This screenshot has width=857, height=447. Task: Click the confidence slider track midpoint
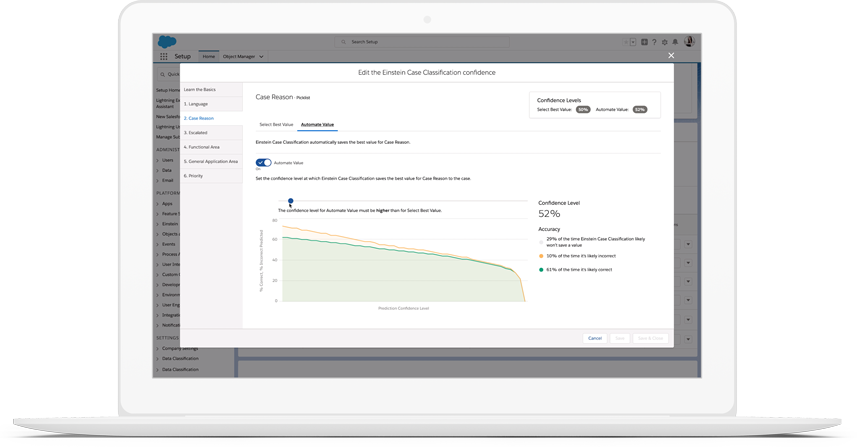403,201
